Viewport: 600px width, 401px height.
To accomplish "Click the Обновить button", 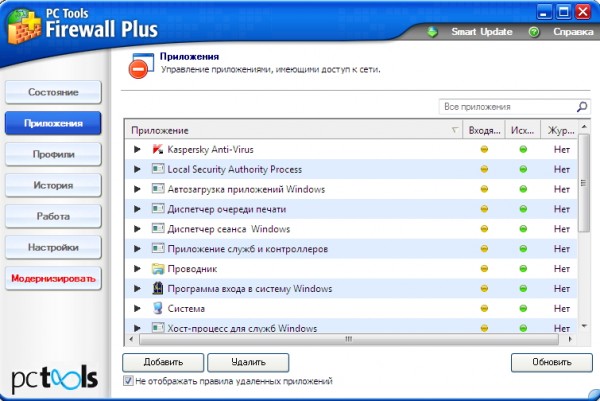I will pos(551,362).
